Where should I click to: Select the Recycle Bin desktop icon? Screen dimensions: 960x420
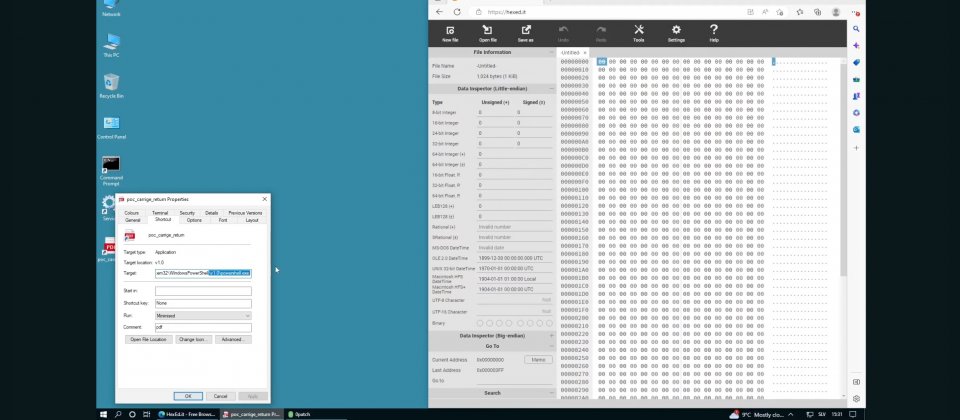click(x=111, y=84)
